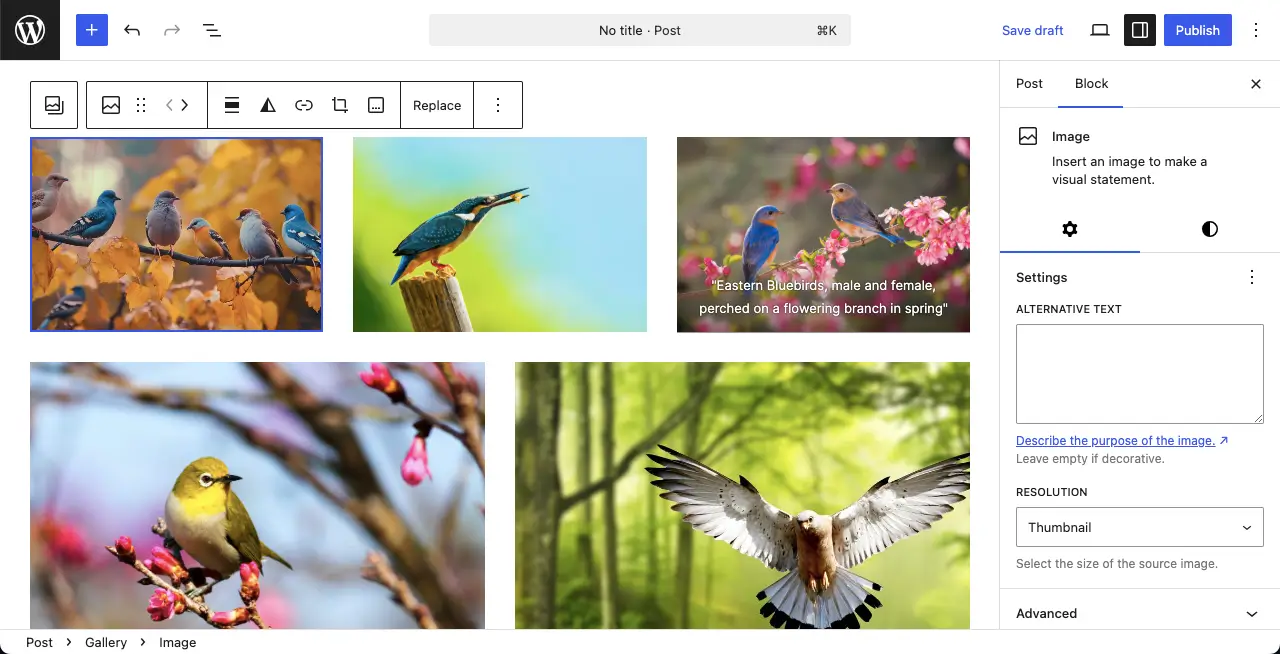
Task: Open the Document Overview list
Action: click(212, 30)
